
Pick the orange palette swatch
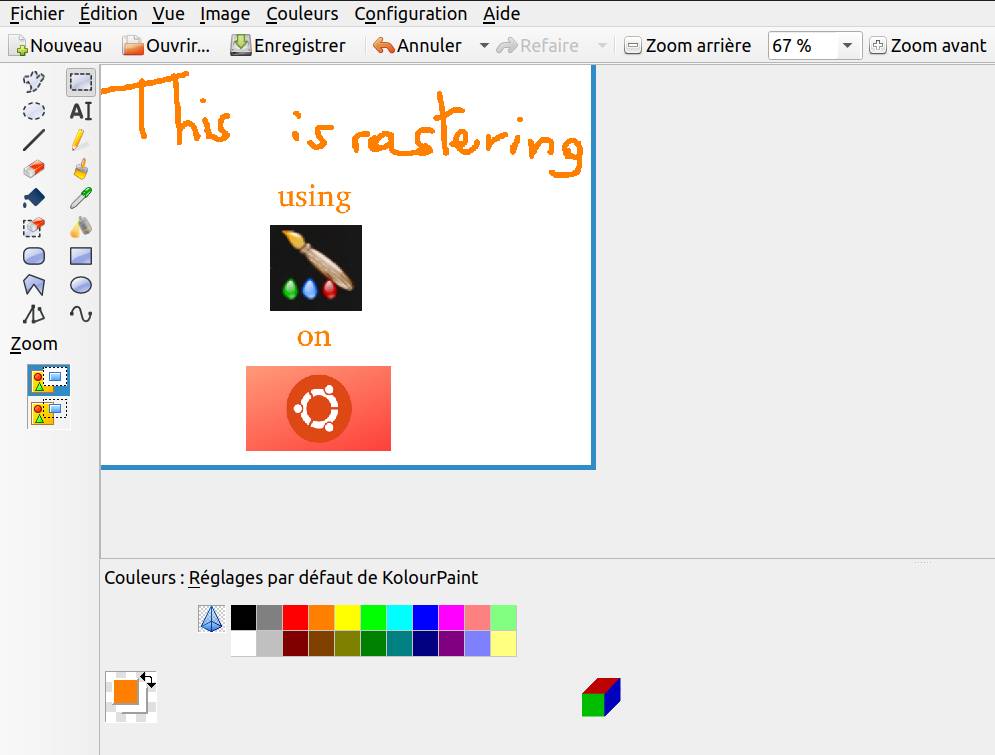tap(322, 618)
